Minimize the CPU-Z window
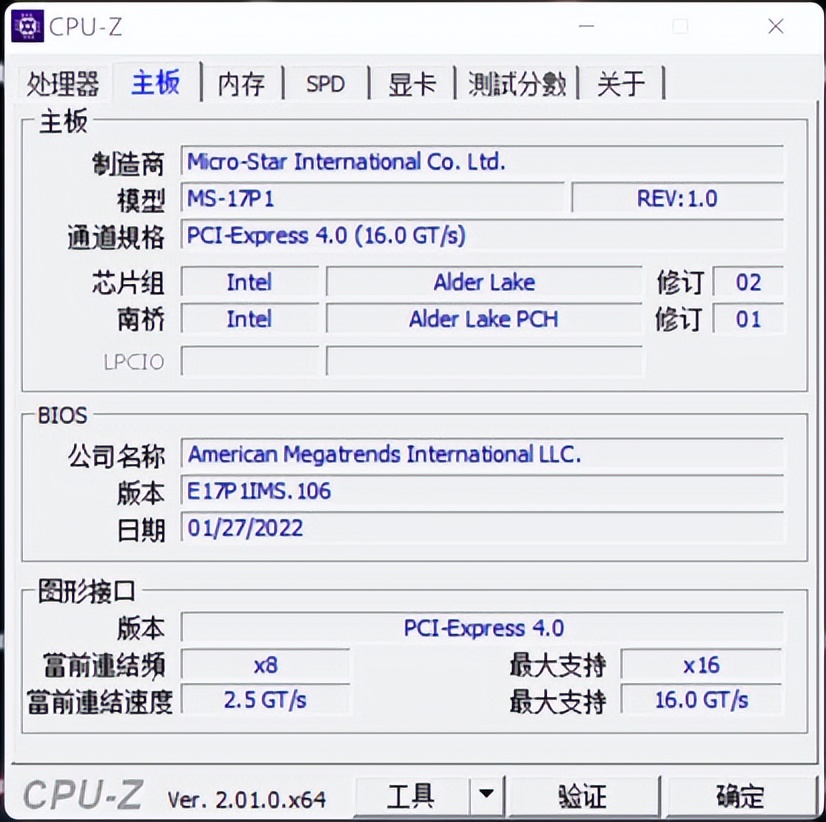This screenshot has height=822, width=826. point(586,26)
